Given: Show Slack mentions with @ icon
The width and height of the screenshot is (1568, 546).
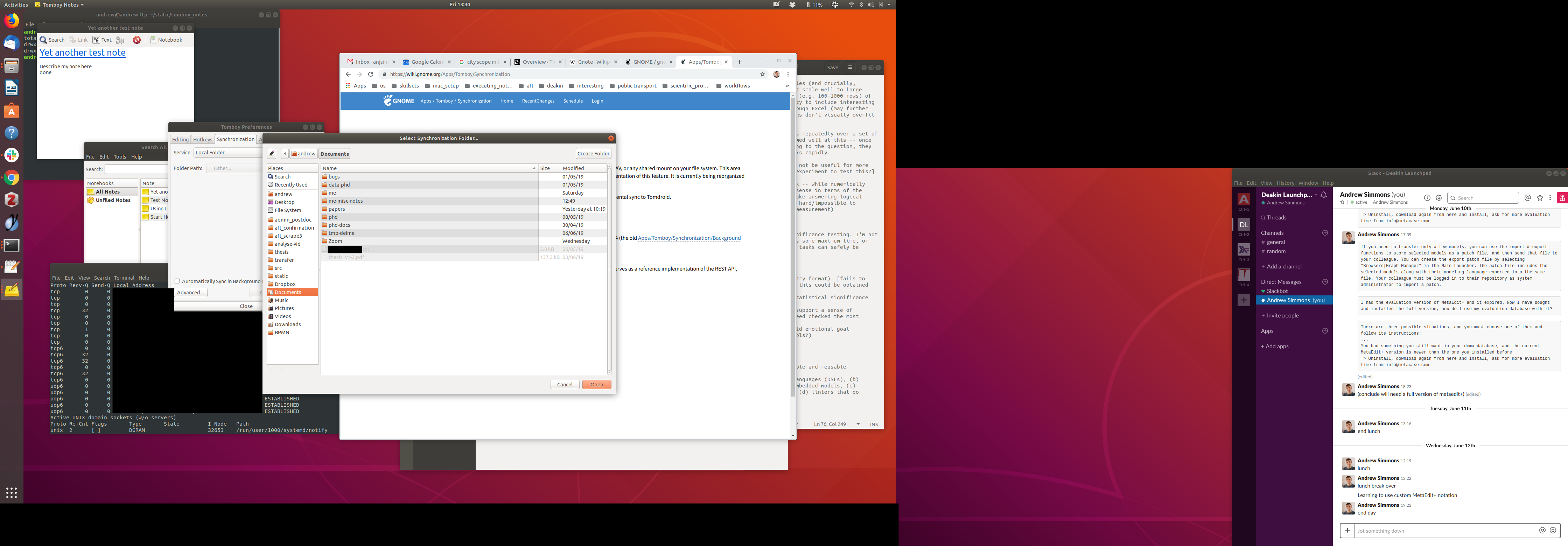Looking at the screenshot, I should point(1527,198).
